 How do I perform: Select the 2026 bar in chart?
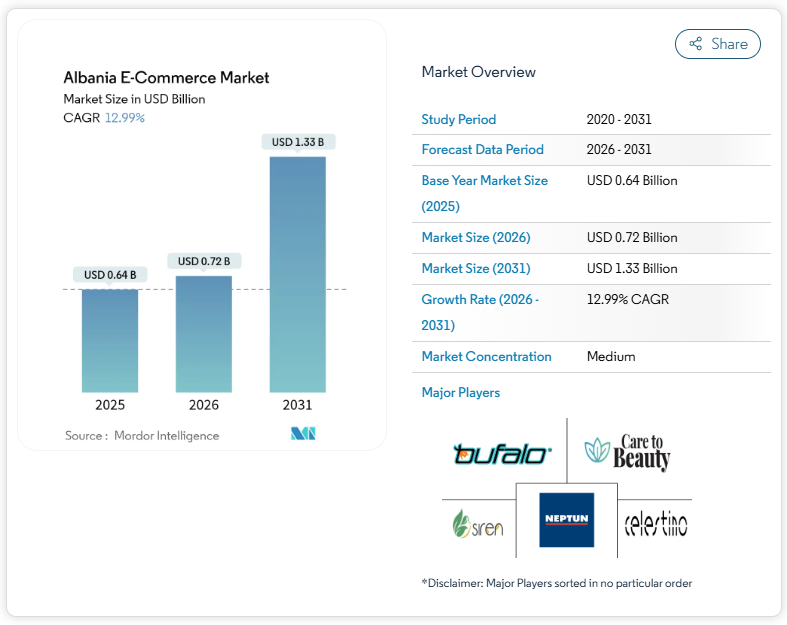(204, 334)
